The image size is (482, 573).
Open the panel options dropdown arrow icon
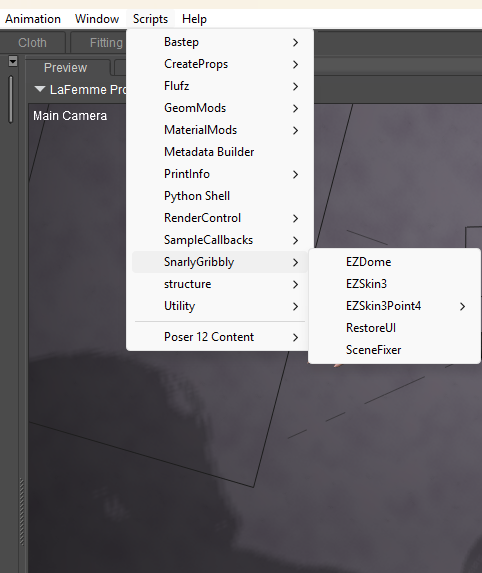coord(13,61)
